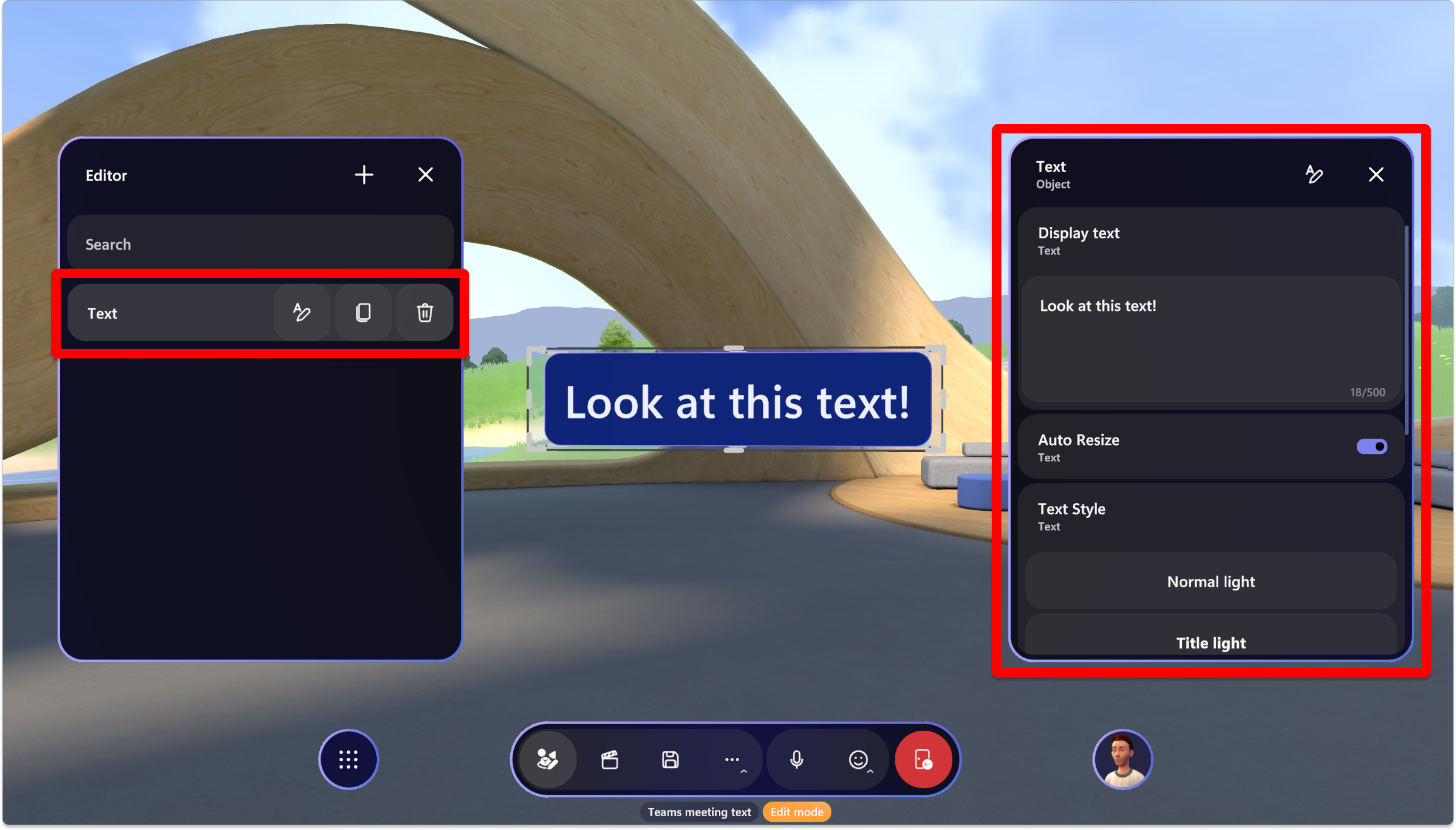Expand Text Style options in Text panel
Screen dimensions: 1456x830
pyautogui.click(x=1211, y=515)
